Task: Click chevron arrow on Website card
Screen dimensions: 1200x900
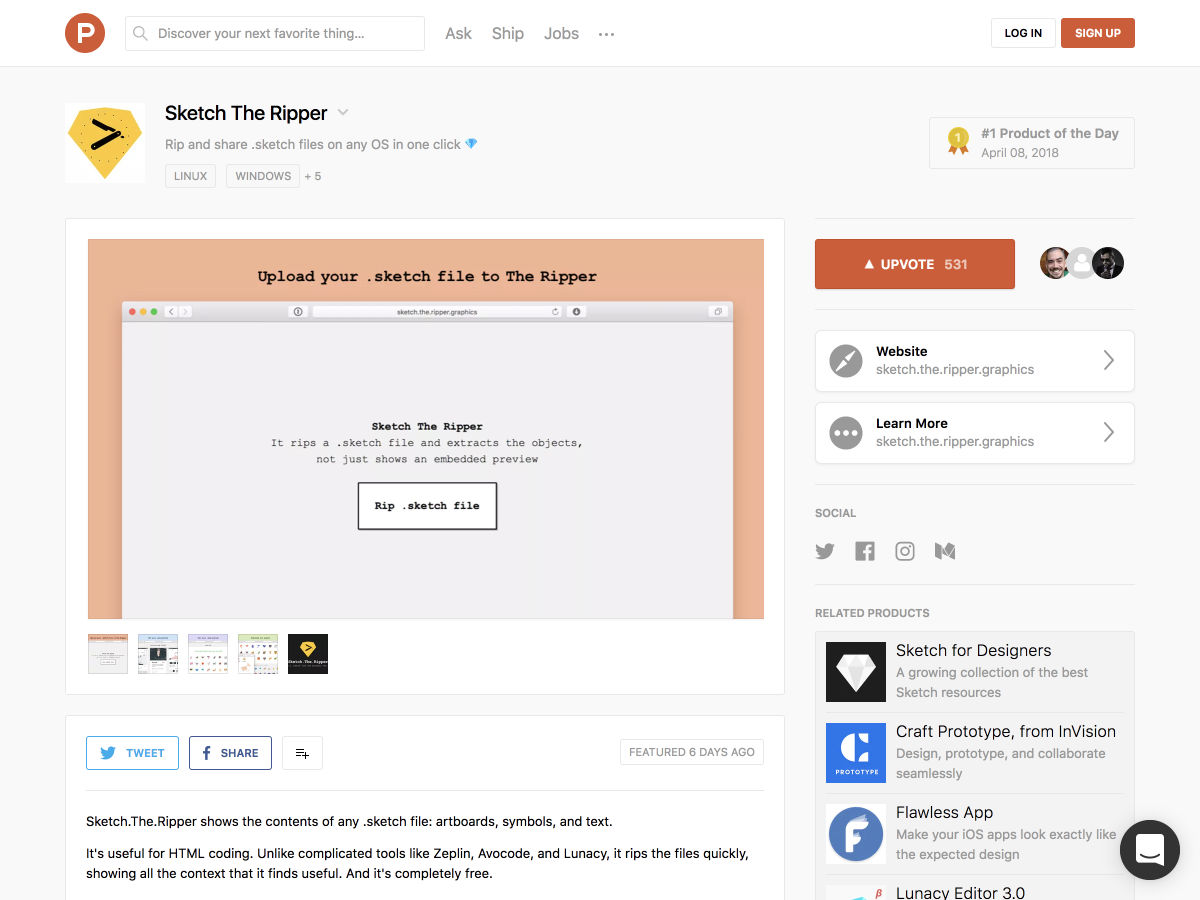Action: tap(1108, 360)
